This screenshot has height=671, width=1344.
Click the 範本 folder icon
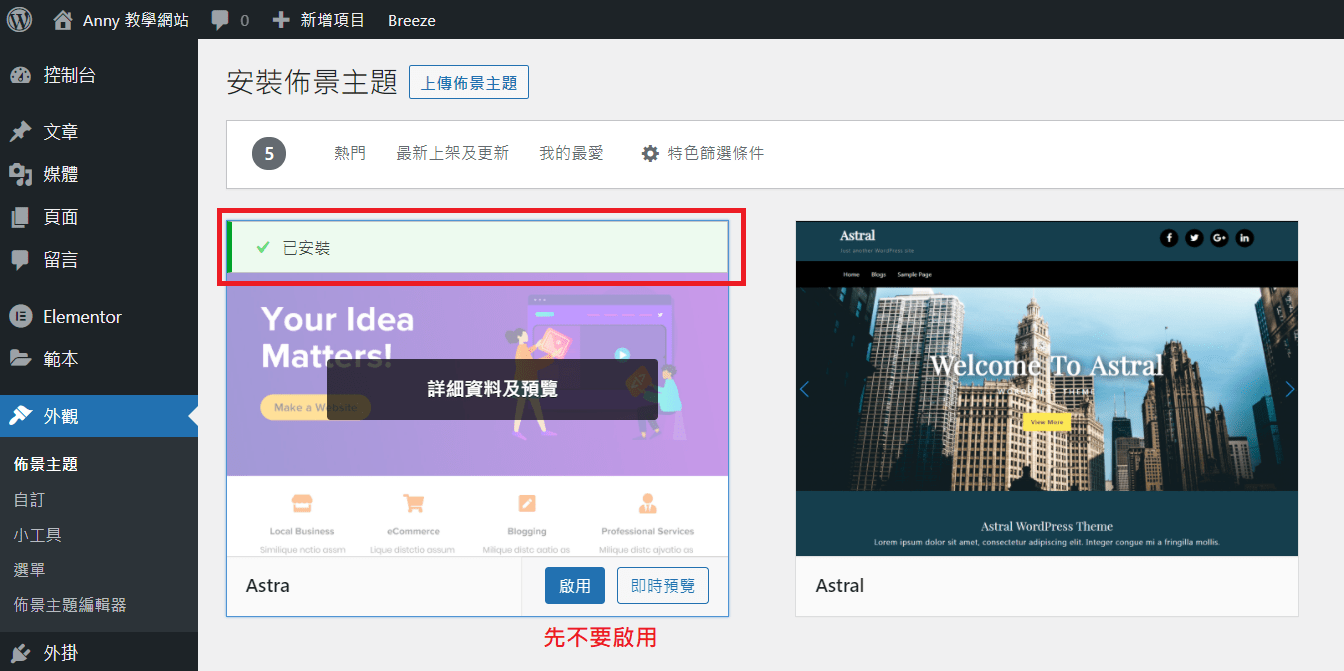coord(20,358)
